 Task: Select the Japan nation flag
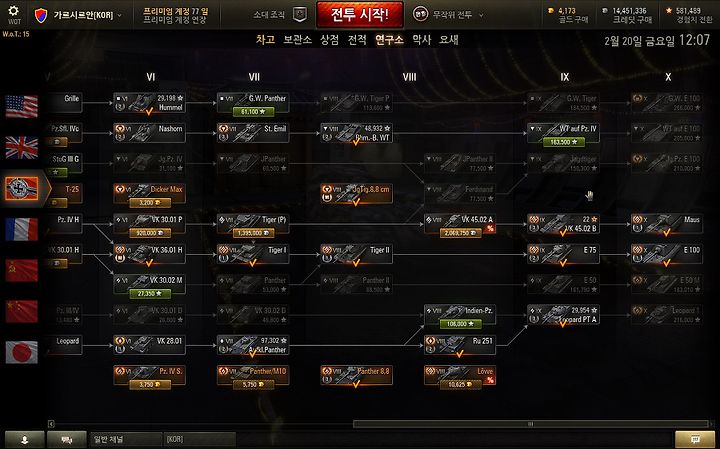tap(22, 352)
